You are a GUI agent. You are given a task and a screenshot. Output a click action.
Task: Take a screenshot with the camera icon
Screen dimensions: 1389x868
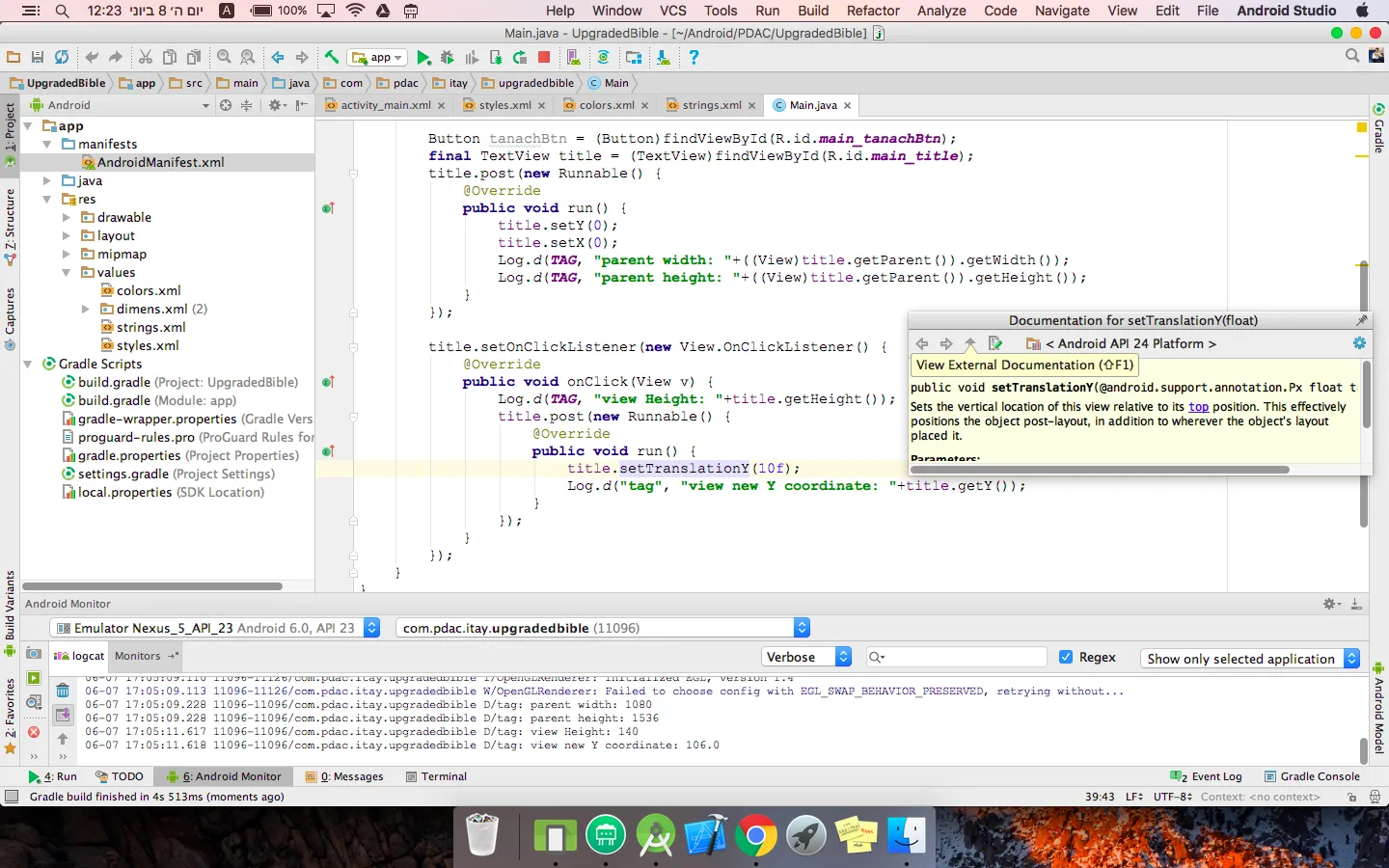coord(34,654)
